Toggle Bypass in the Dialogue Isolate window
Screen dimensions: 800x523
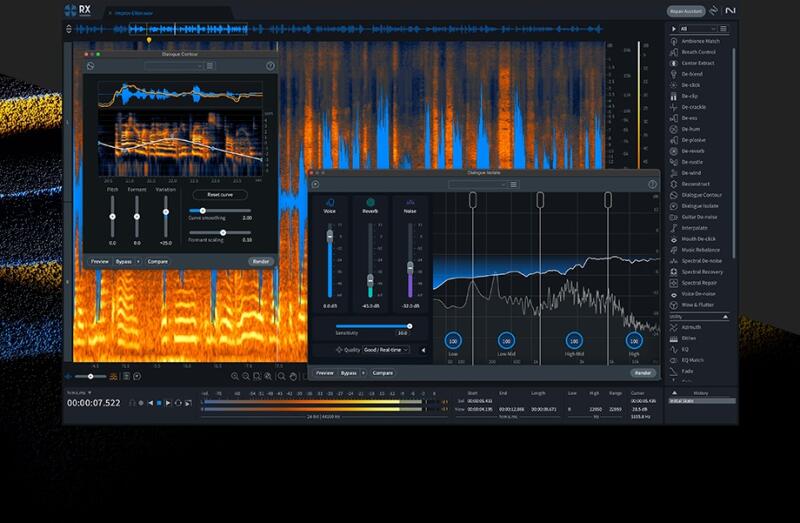coord(349,373)
